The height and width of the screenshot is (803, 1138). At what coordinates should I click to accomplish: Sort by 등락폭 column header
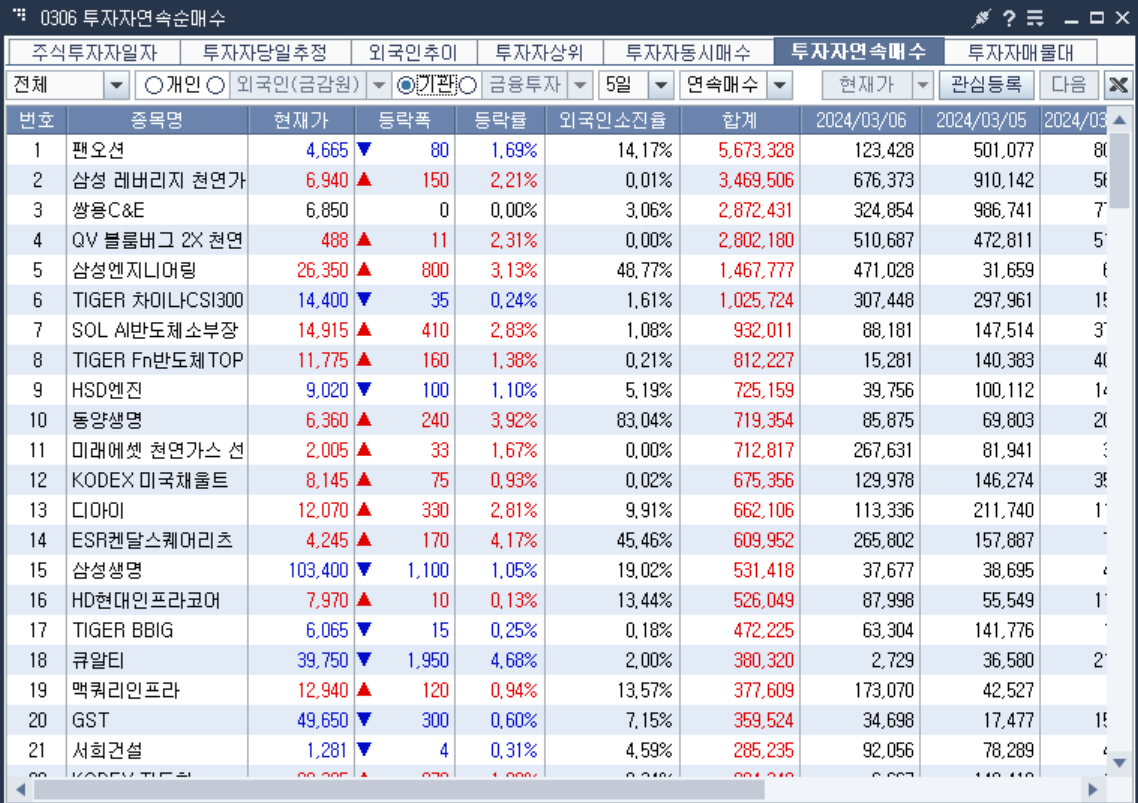405,121
